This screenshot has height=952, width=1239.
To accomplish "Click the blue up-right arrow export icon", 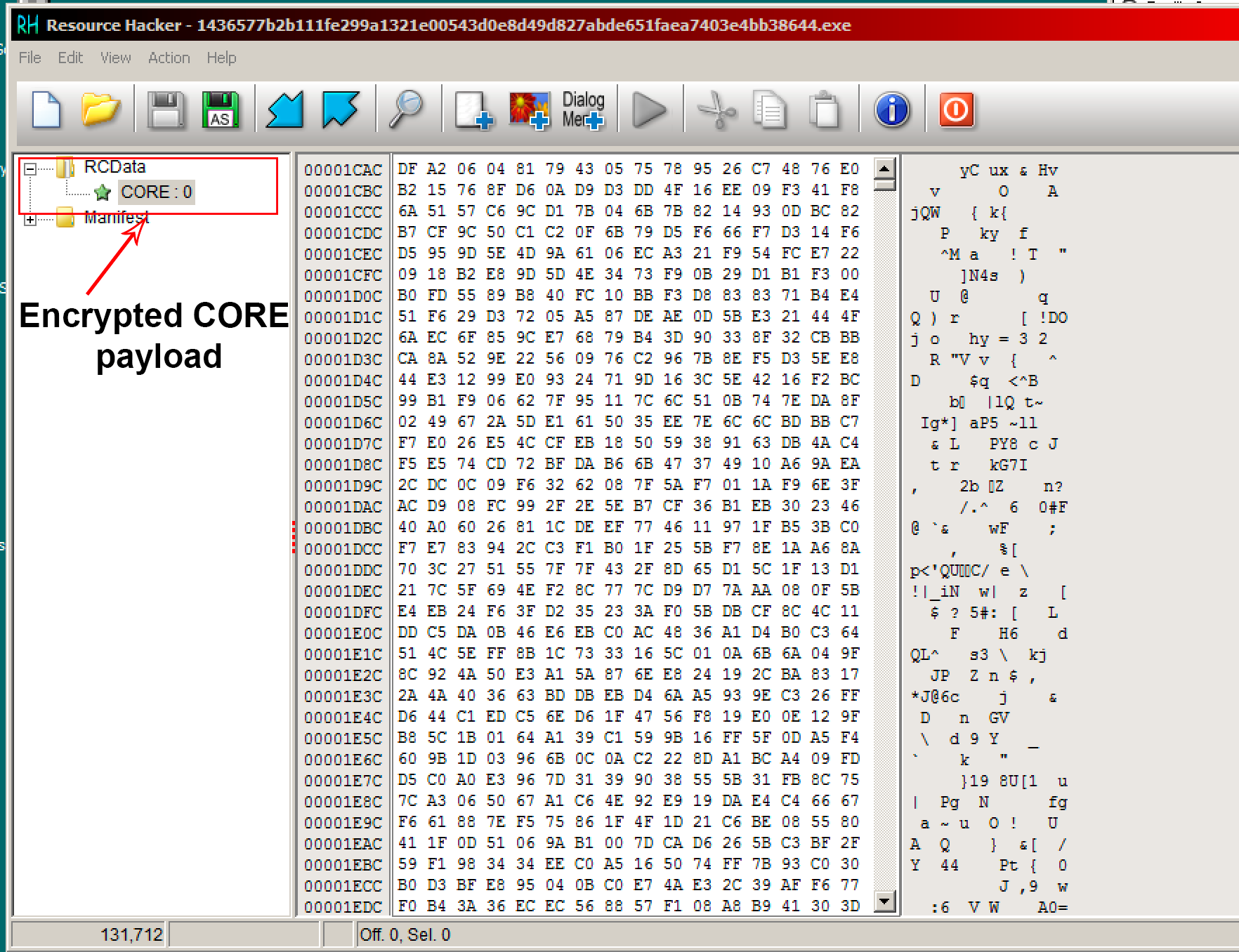I will coord(341,110).
